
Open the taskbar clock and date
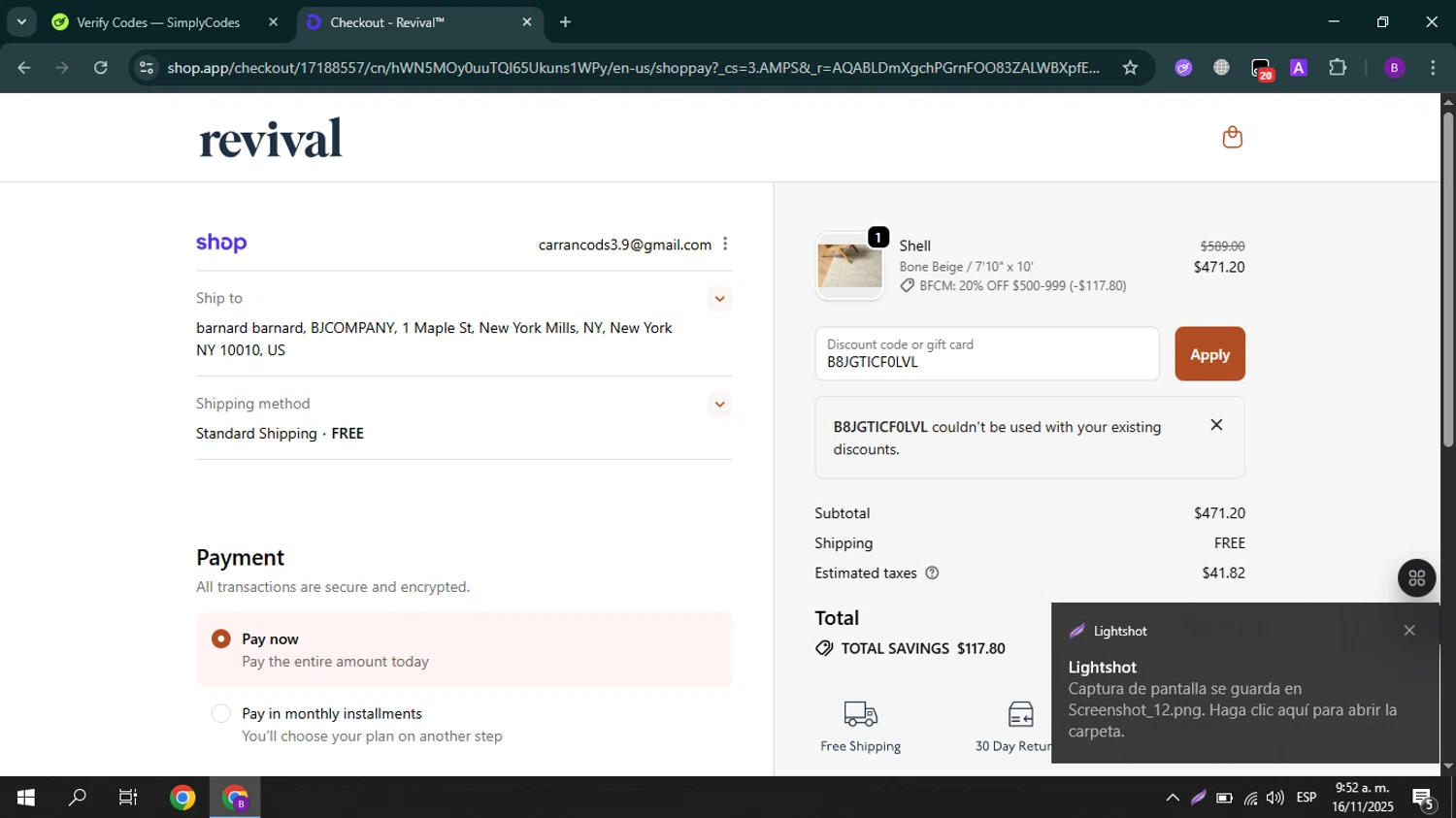[x=1363, y=798]
